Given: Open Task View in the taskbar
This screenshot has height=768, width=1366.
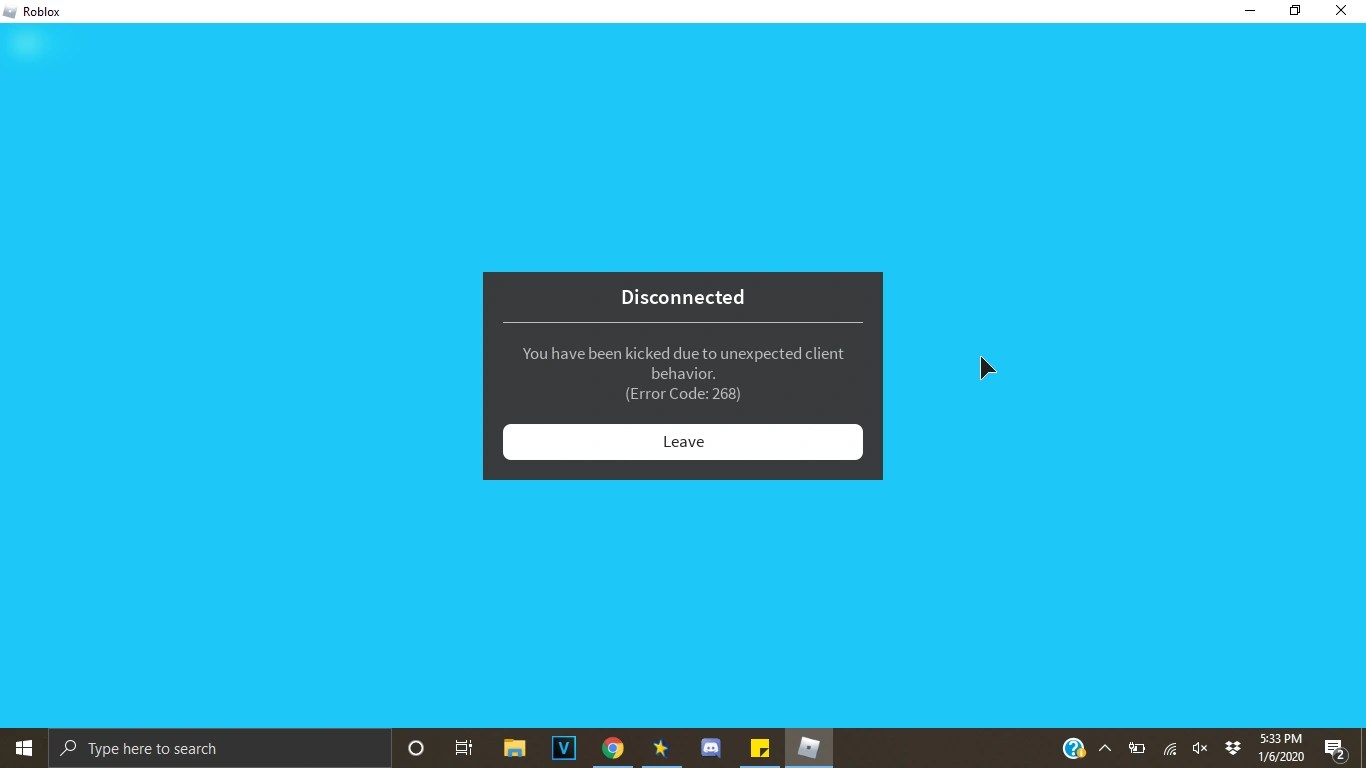Looking at the screenshot, I should point(464,748).
